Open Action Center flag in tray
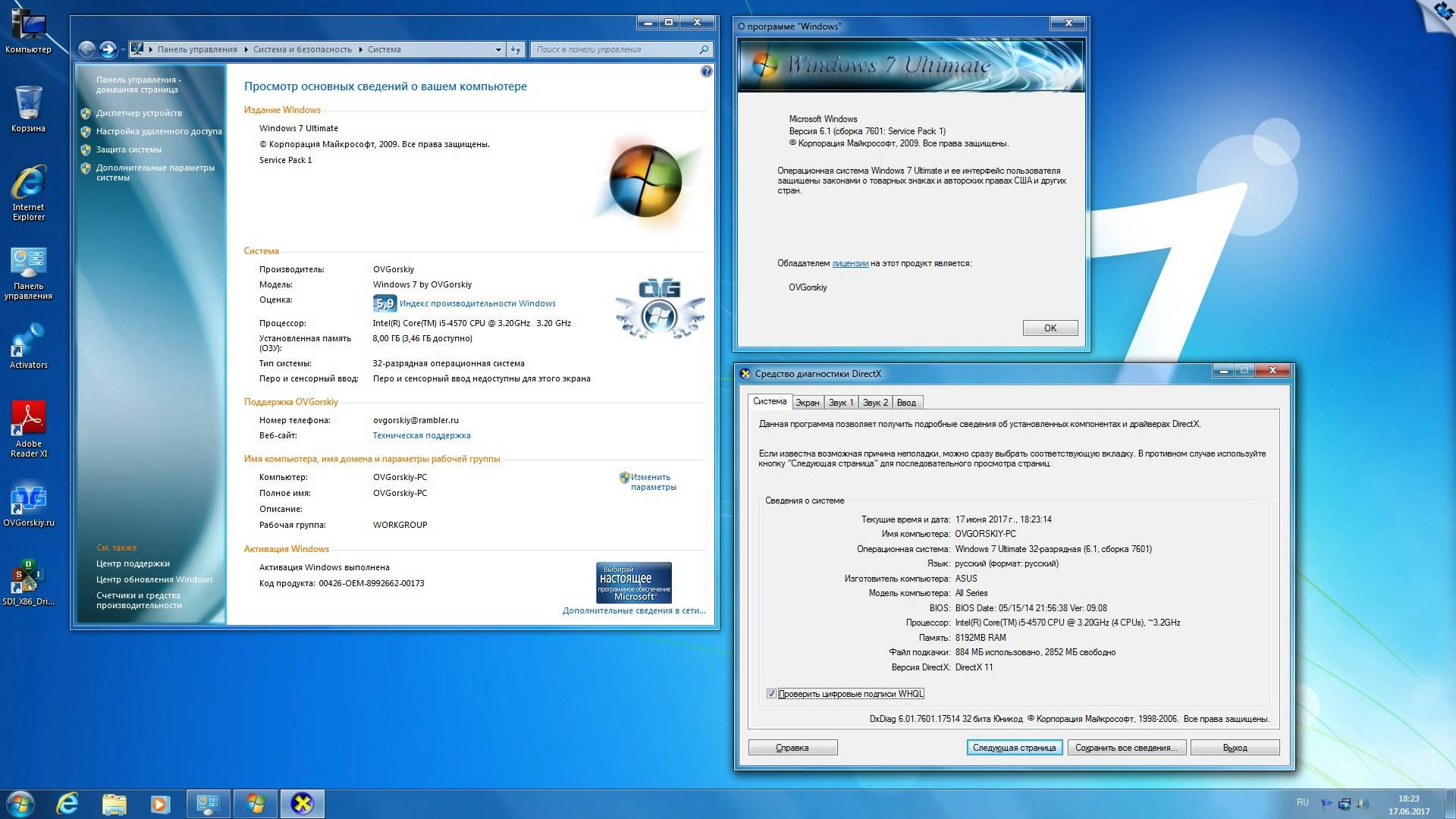Viewport: 1456px width, 819px height. [1326, 804]
